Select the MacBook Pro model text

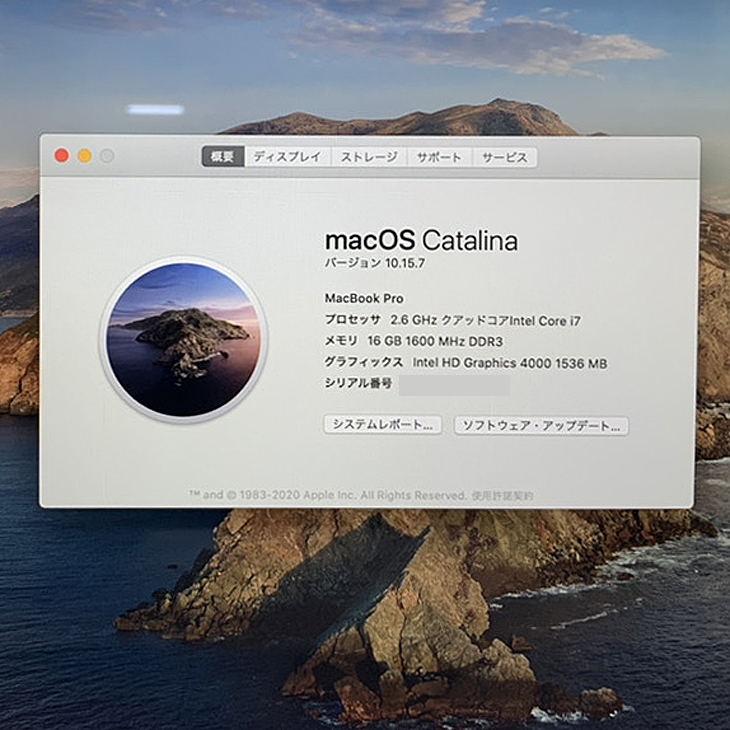click(364, 298)
